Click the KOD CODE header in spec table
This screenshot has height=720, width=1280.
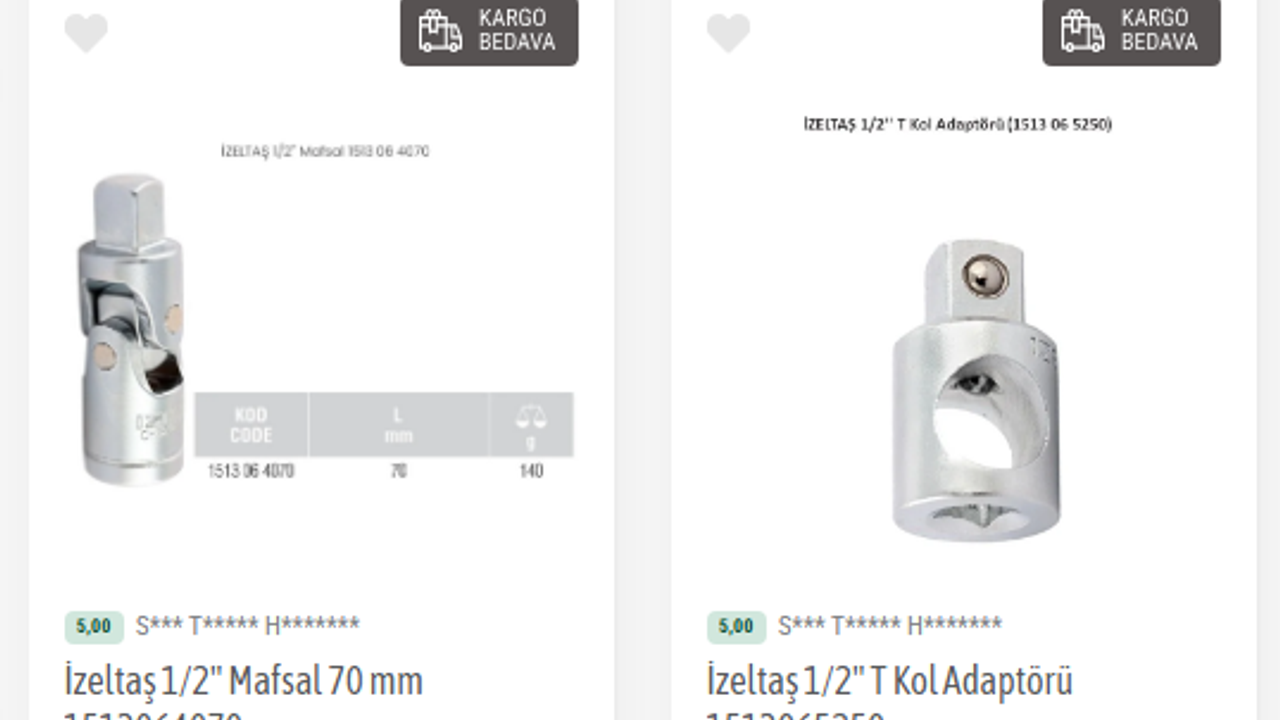pyautogui.click(x=251, y=425)
